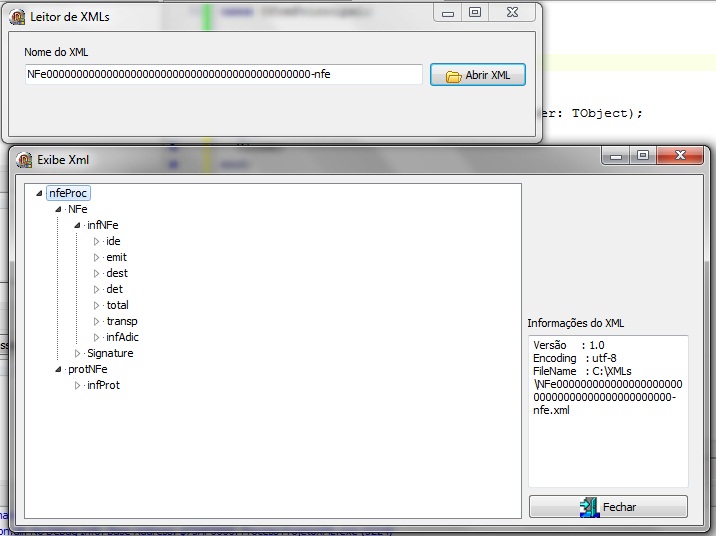This screenshot has width=716, height=536.
Task: Click the Nome do XML input field
Action: click(223, 75)
